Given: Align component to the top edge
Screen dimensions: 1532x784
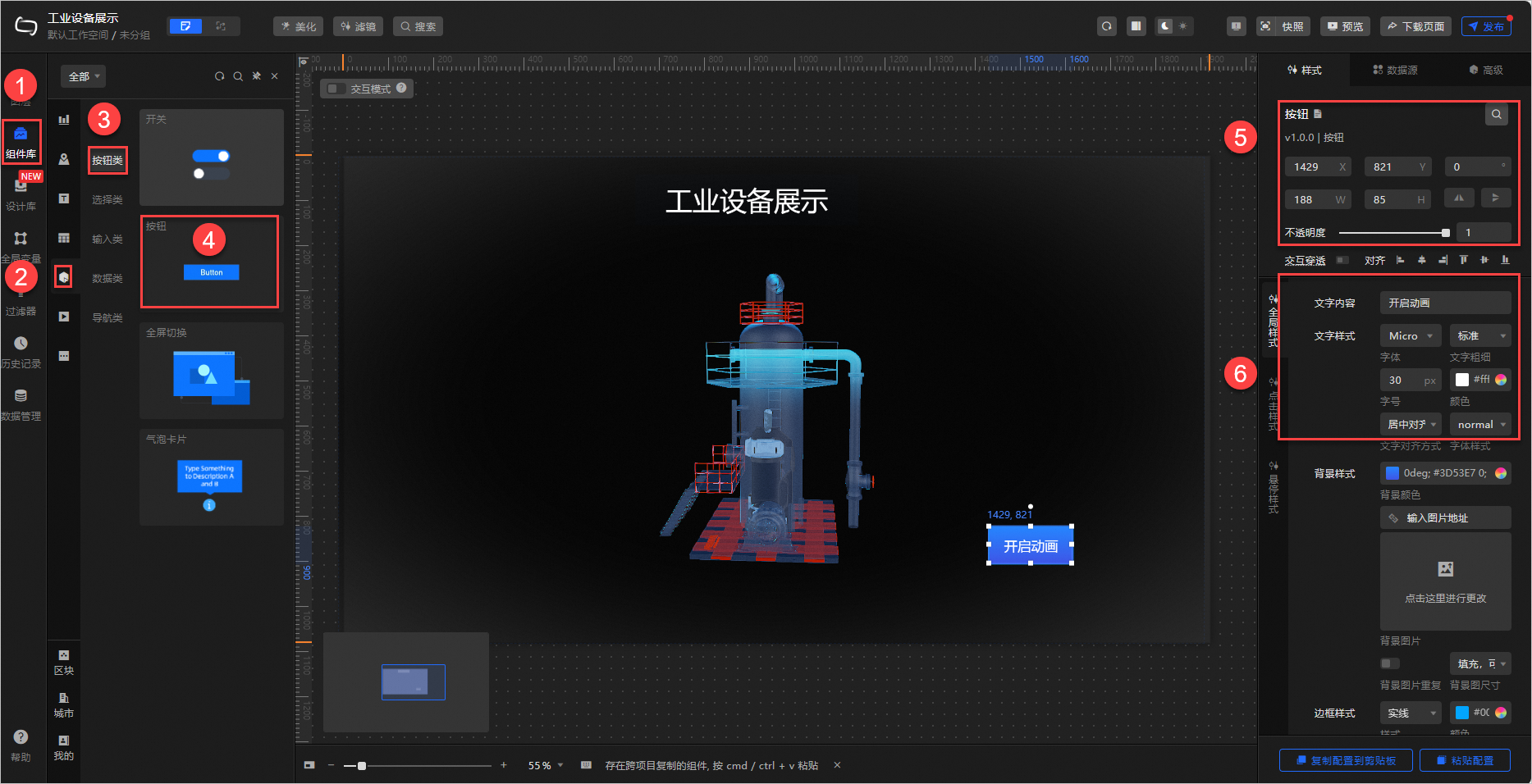Looking at the screenshot, I should (1464, 260).
